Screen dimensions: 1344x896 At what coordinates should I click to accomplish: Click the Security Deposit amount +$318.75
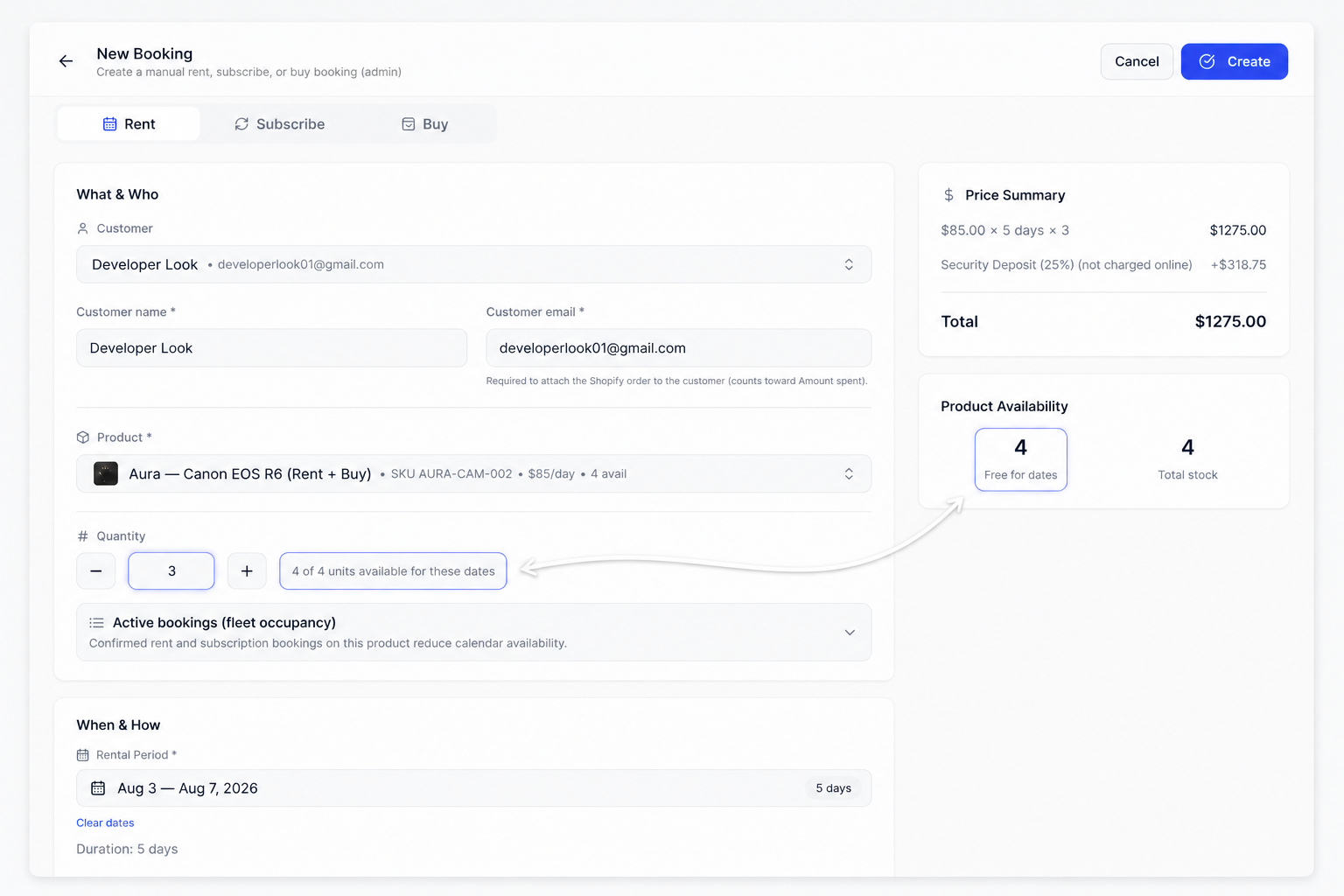pyautogui.click(x=1238, y=264)
